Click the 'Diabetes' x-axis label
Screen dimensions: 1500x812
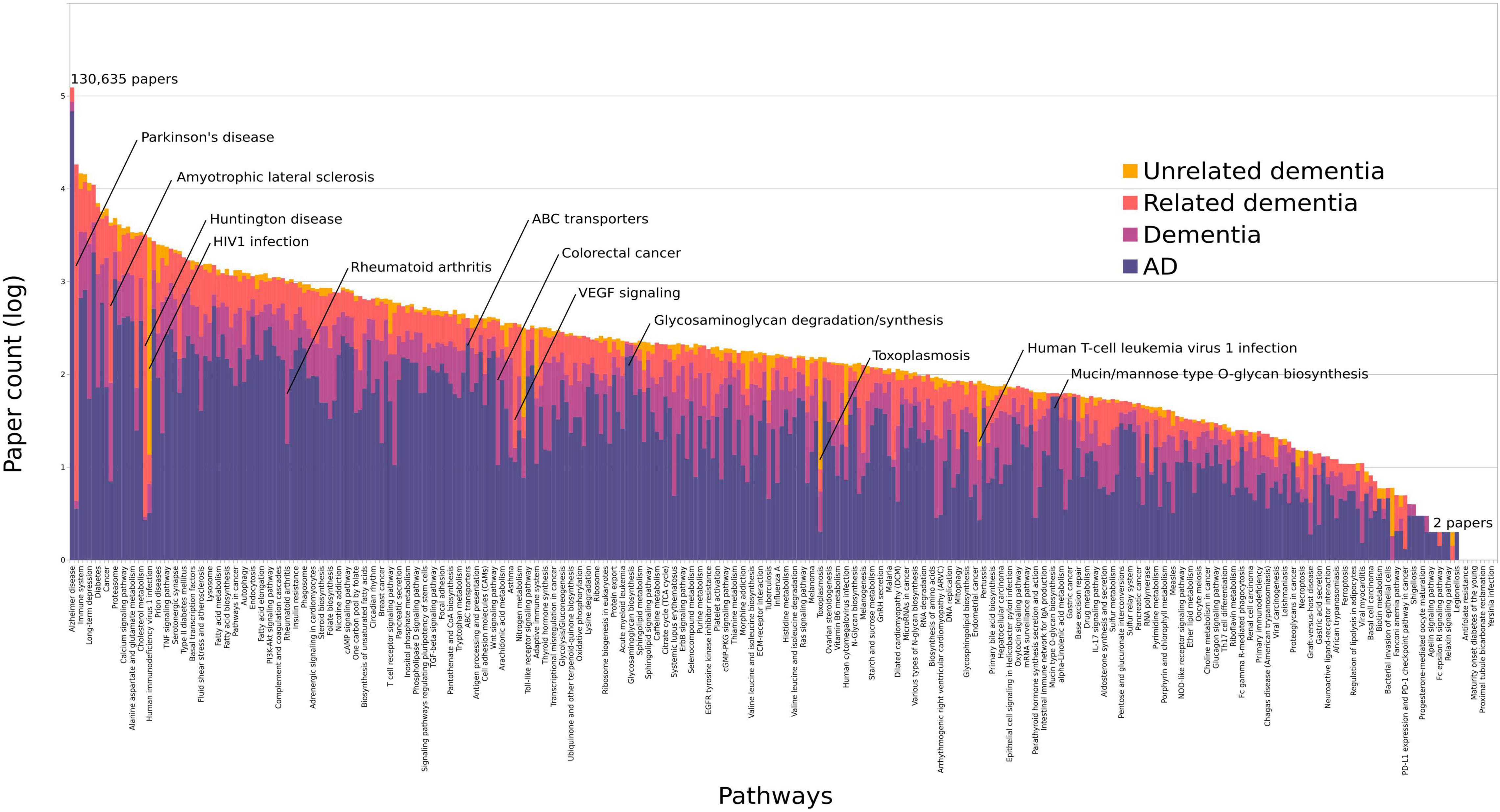tap(98, 582)
